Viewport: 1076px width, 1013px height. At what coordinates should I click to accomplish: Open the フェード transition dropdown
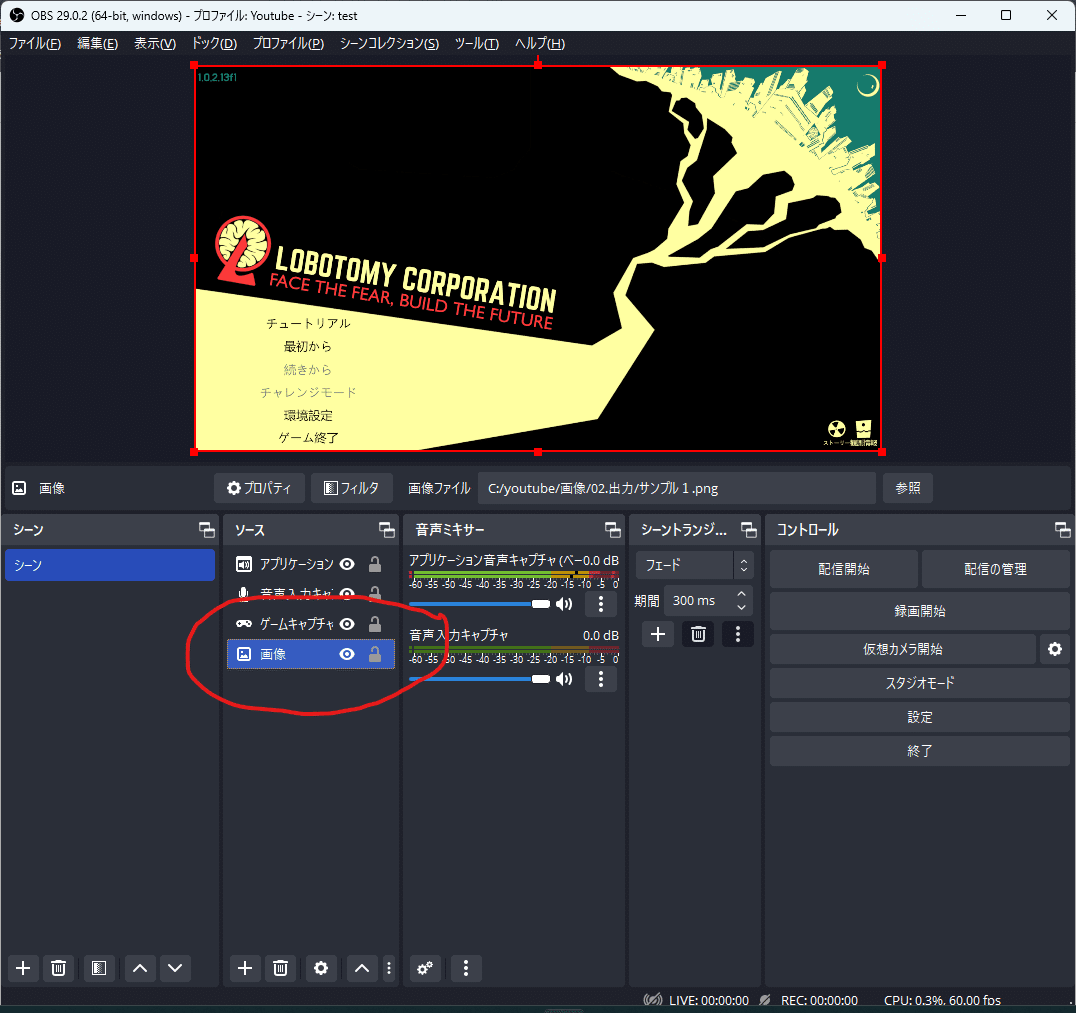[x=694, y=566]
